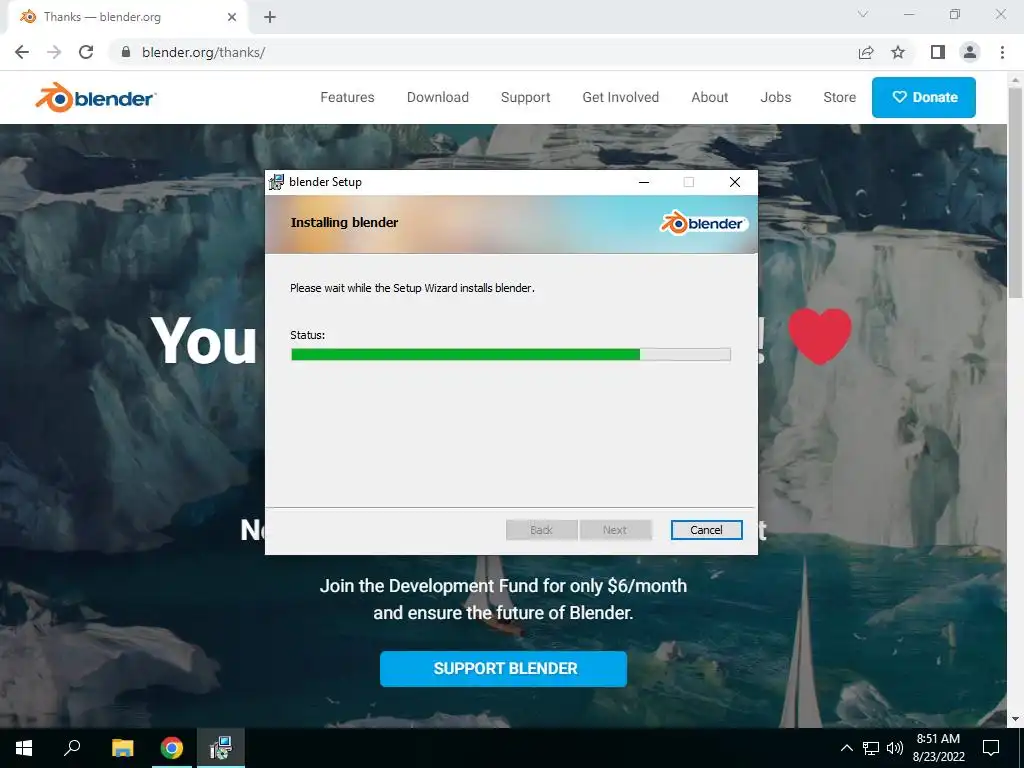This screenshot has width=1024, height=768.
Task: Open the About menu item
Action: click(x=710, y=97)
